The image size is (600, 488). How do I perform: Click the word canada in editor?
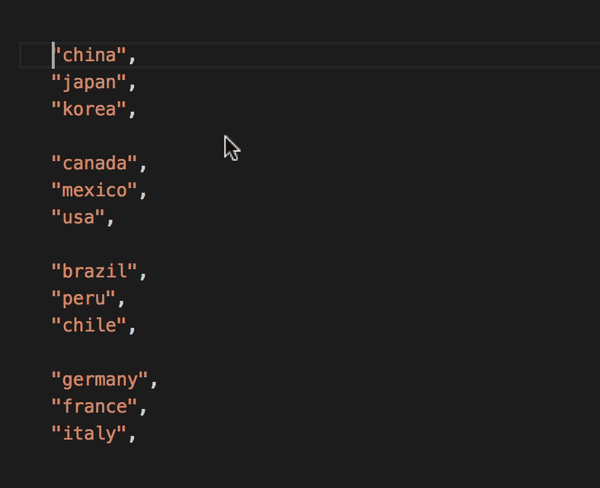pos(95,163)
